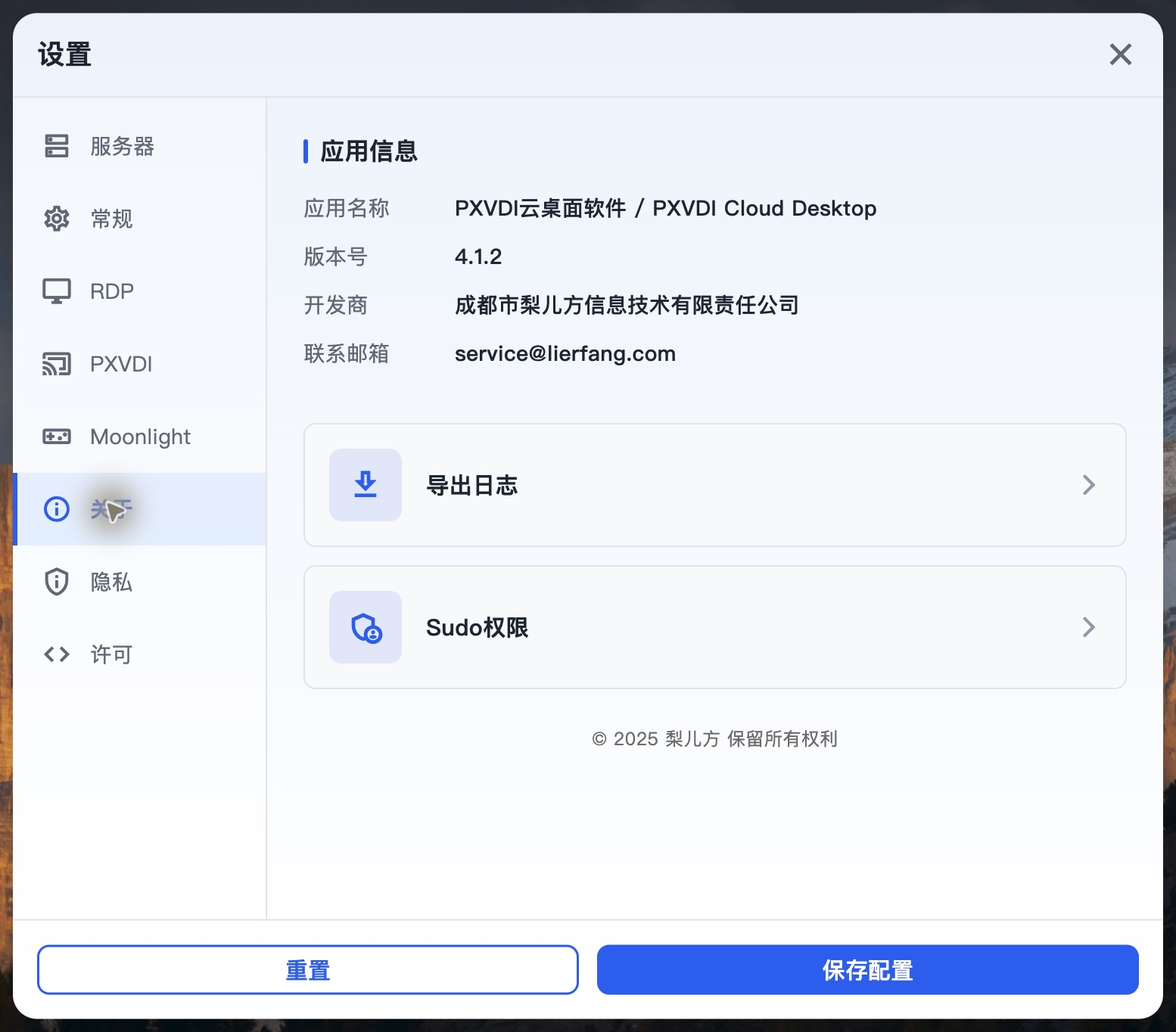Viewport: 1176px width, 1032px height.
Task: Click the shield icon beside 隐私
Action: [57, 582]
